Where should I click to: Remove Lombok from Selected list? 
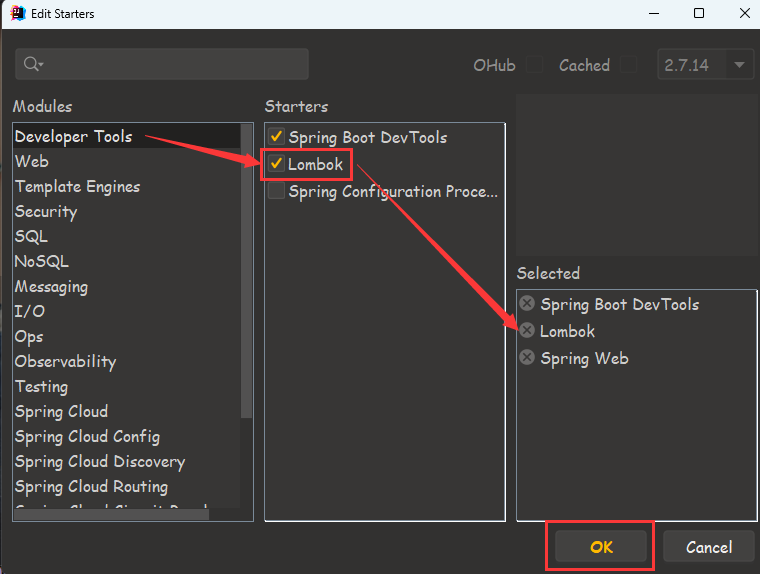coord(527,331)
